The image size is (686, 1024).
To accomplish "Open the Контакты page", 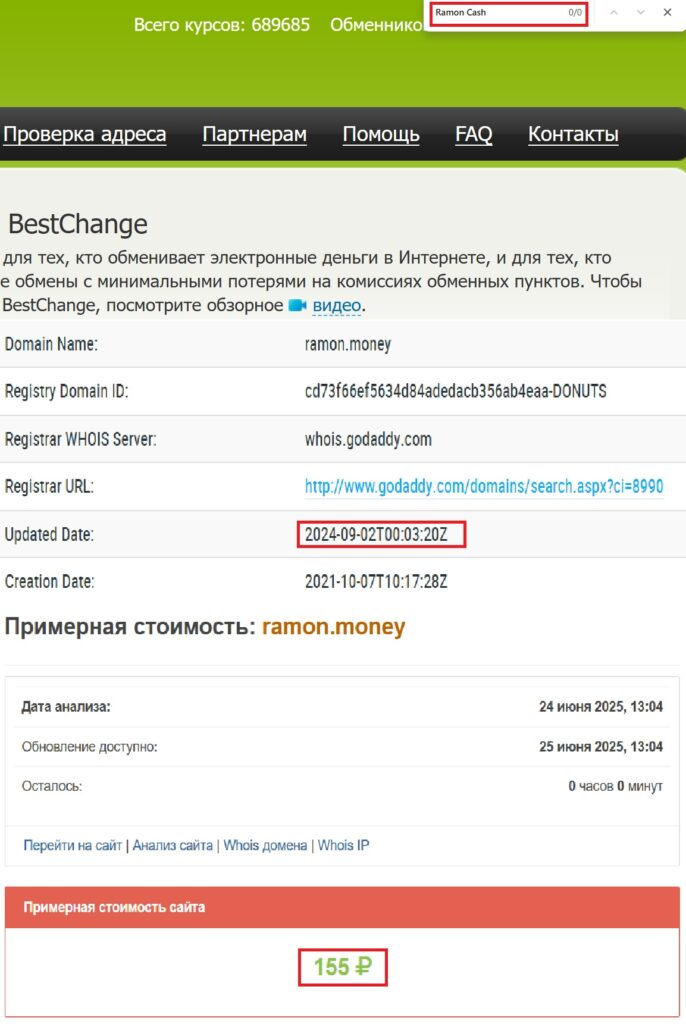I will pos(573,134).
